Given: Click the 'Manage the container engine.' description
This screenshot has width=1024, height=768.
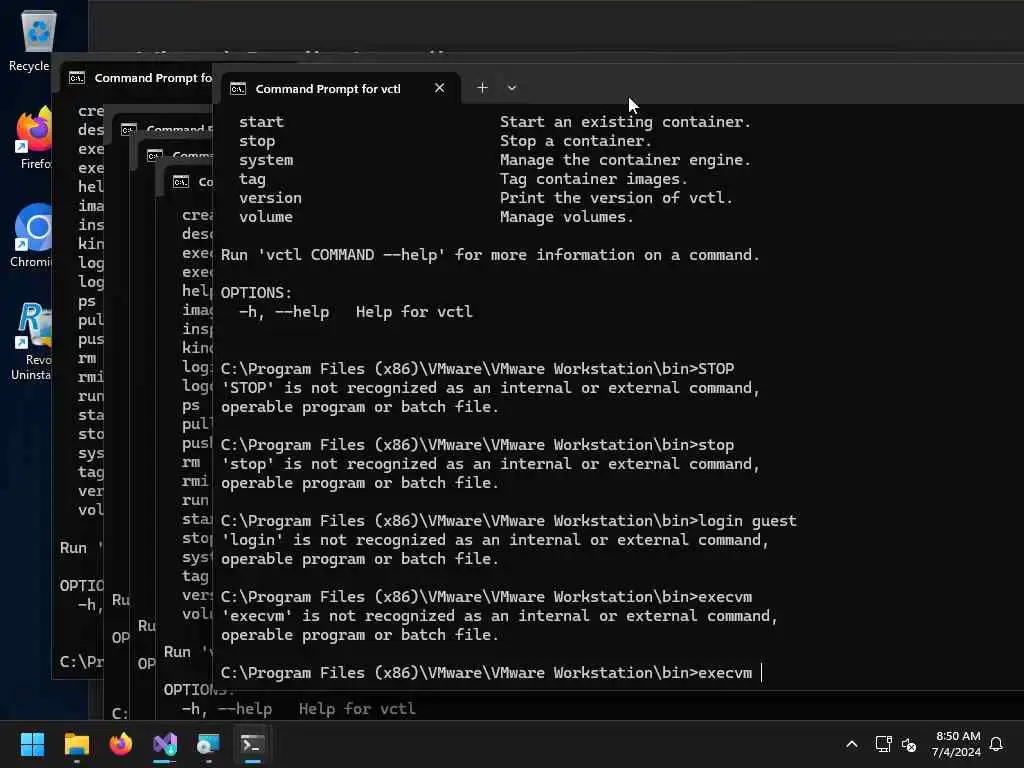Looking at the screenshot, I should 625,160.
